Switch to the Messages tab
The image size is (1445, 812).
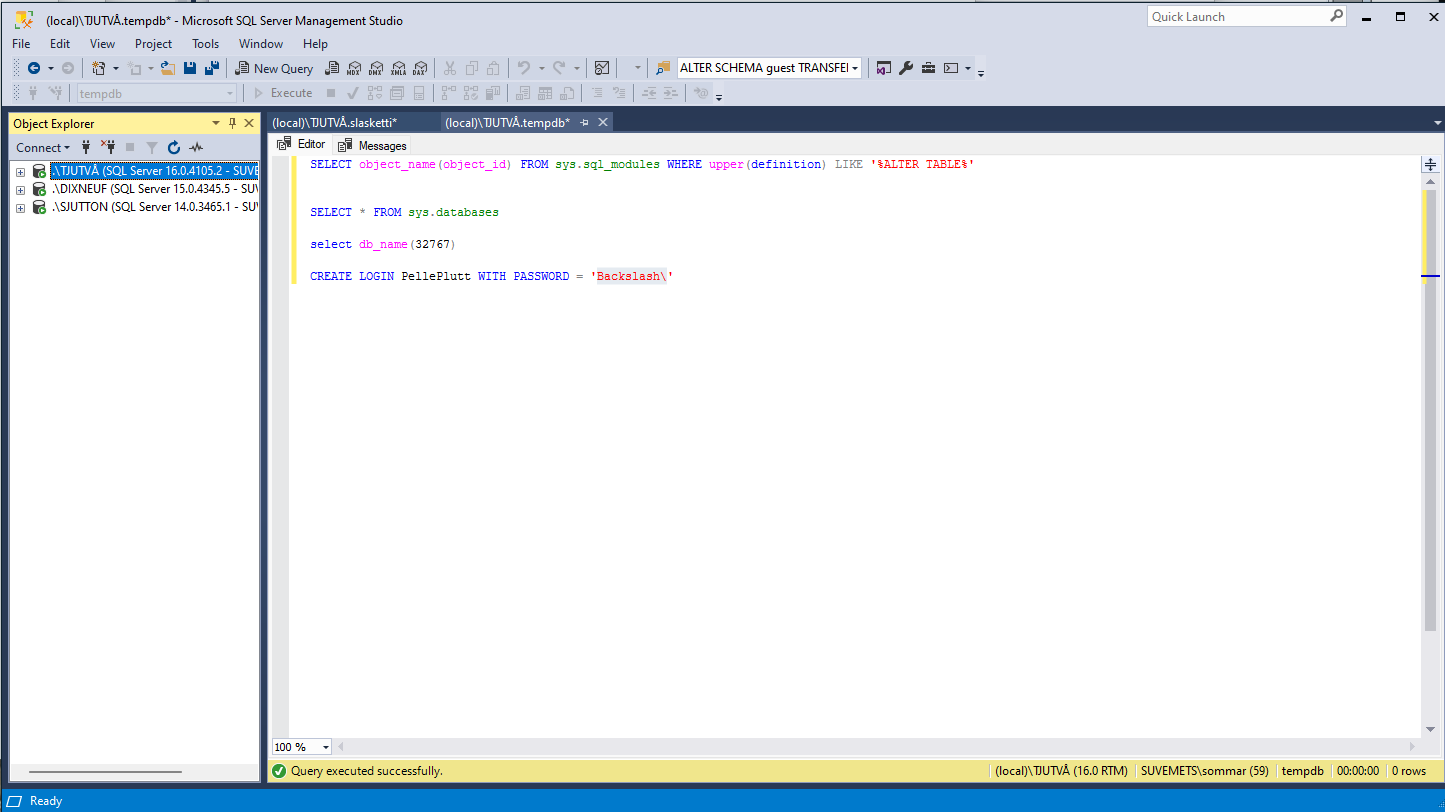click(372, 145)
